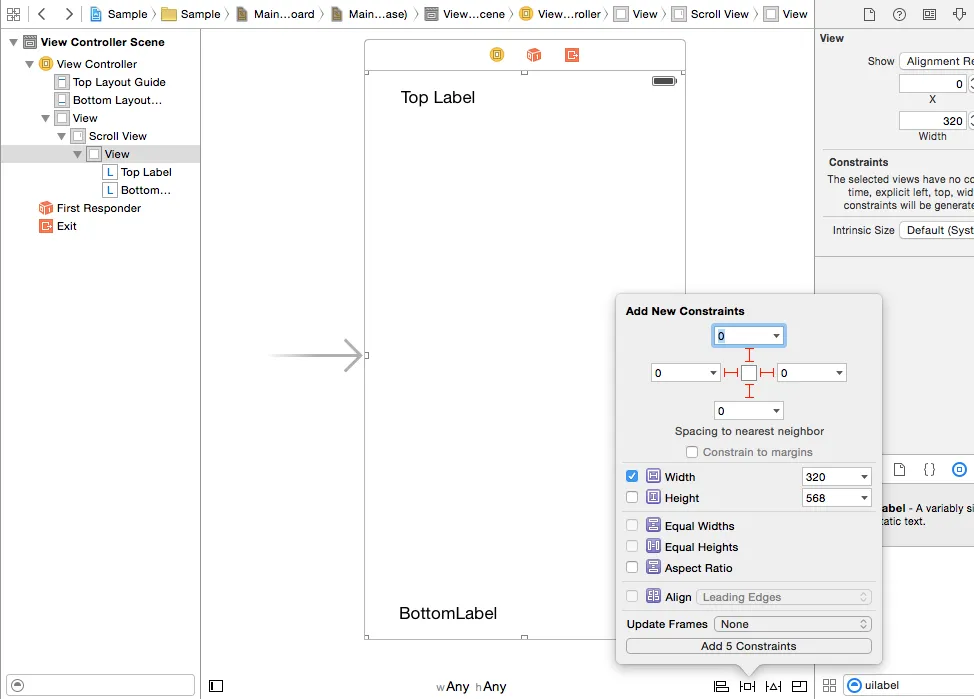The height and width of the screenshot is (699, 974).
Task: Show the File Template library
Action: coord(899,470)
